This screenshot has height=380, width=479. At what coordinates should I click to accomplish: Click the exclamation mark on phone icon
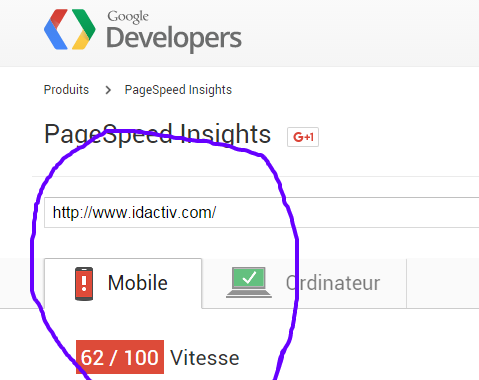click(84, 283)
